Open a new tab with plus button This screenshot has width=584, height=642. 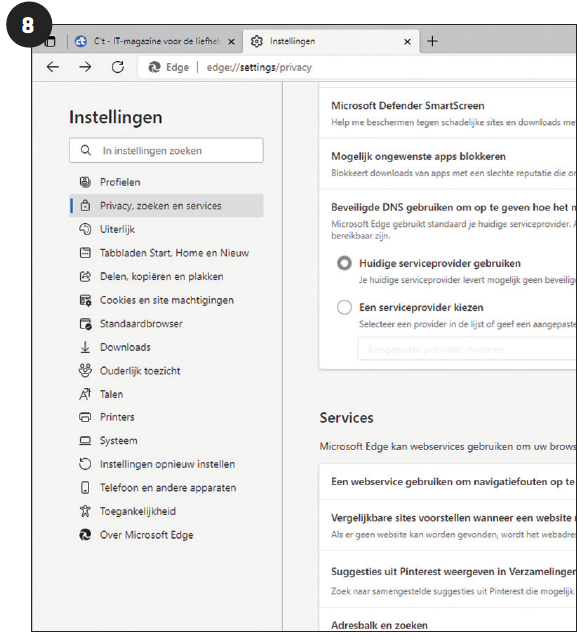432,41
